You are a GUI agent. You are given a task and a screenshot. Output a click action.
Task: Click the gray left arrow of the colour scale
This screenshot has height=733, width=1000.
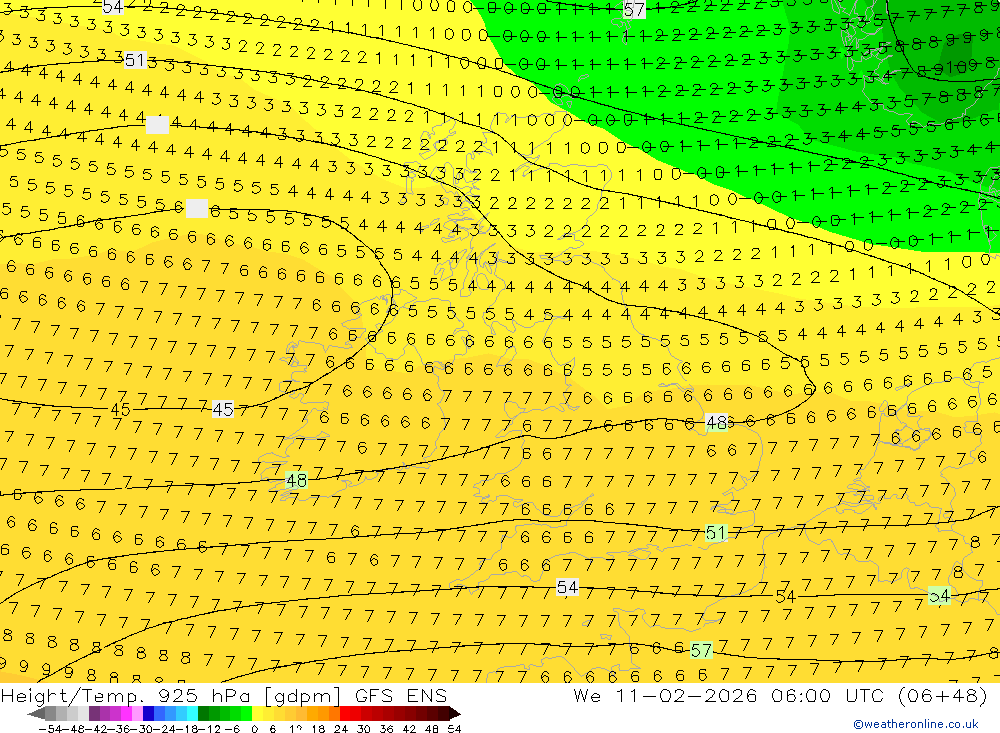click(36, 713)
